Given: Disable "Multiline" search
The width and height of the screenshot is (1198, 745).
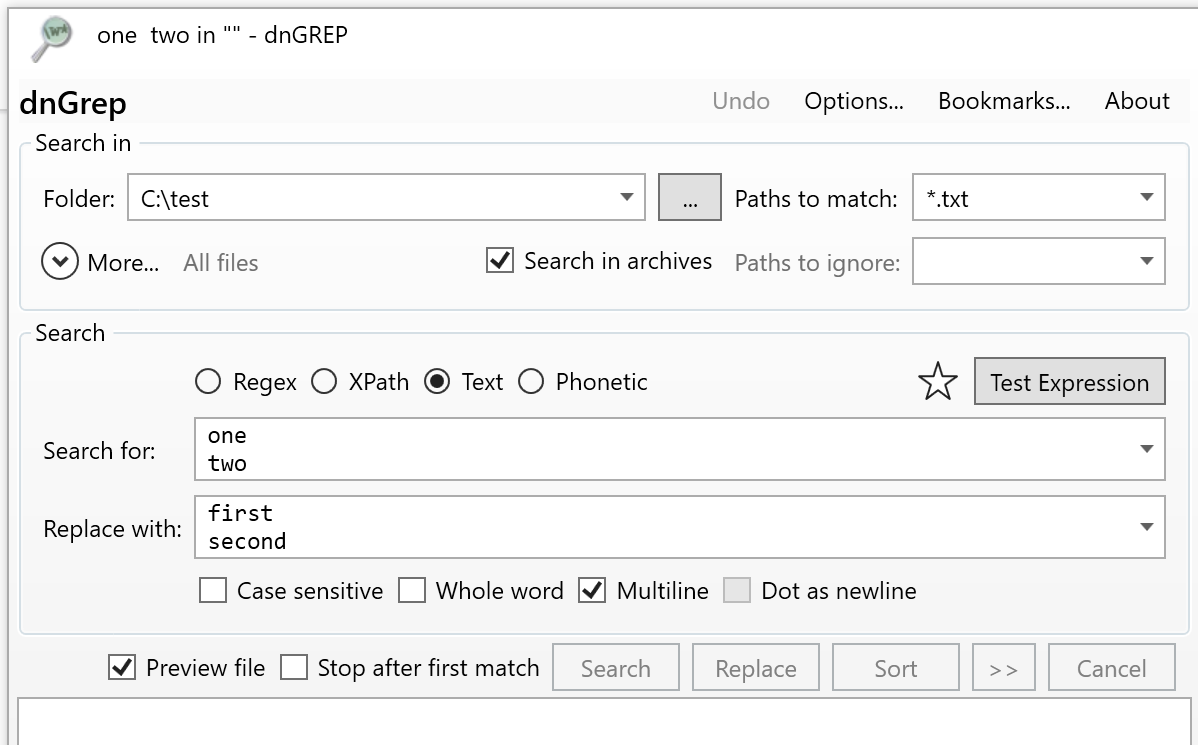Looking at the screenshot, I should point(592,590).
